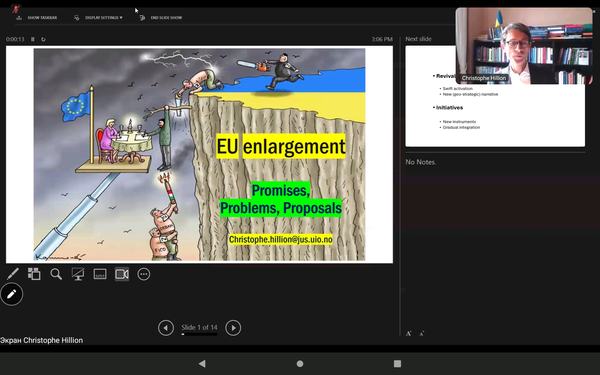Decrease the notes text size
The width and height of the screenshot is (600, 375).
pos(421,333)
